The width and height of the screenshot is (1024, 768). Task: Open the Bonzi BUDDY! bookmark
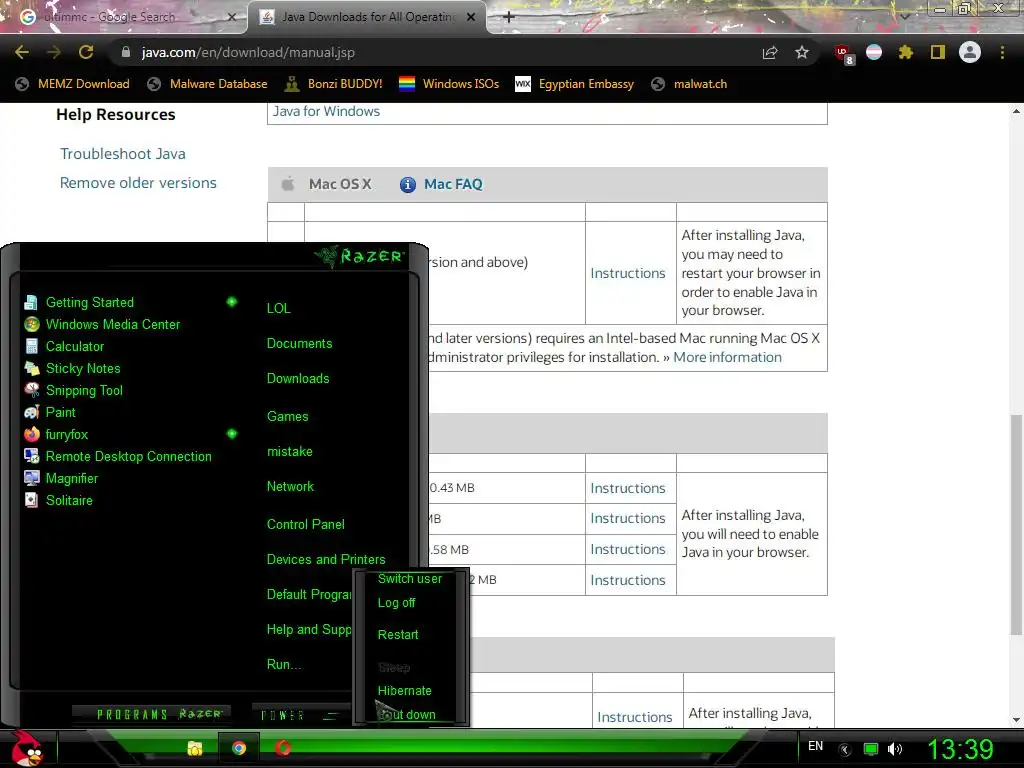click(334, 84)
